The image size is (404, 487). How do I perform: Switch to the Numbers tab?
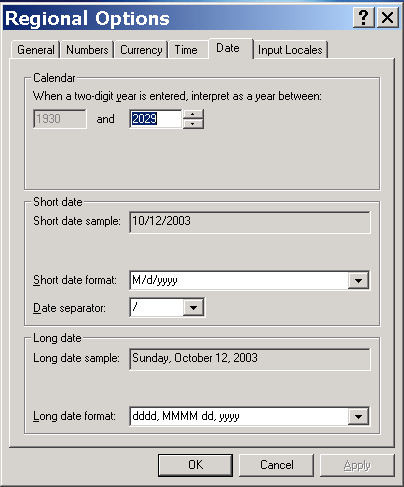[87, 50]
